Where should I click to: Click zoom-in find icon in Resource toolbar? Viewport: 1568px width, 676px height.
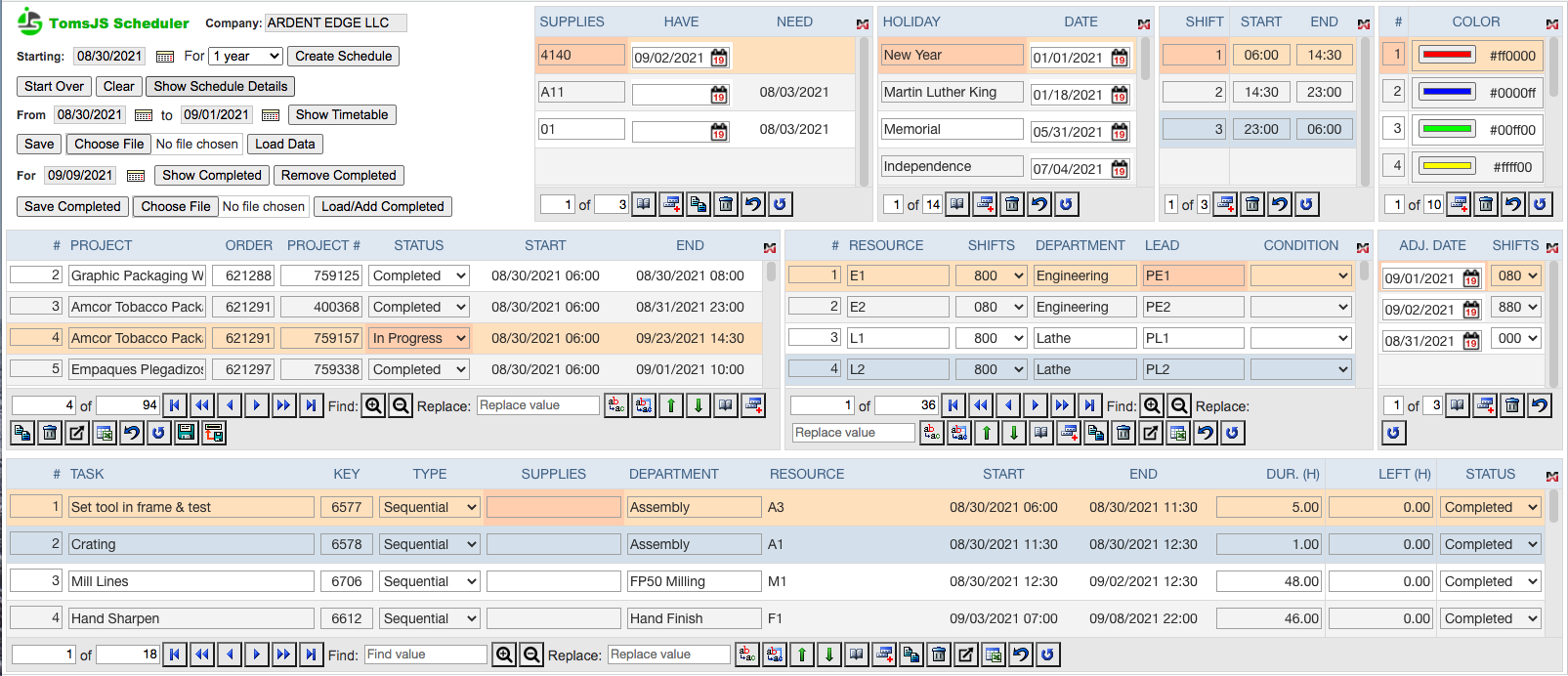point(1152,405)
